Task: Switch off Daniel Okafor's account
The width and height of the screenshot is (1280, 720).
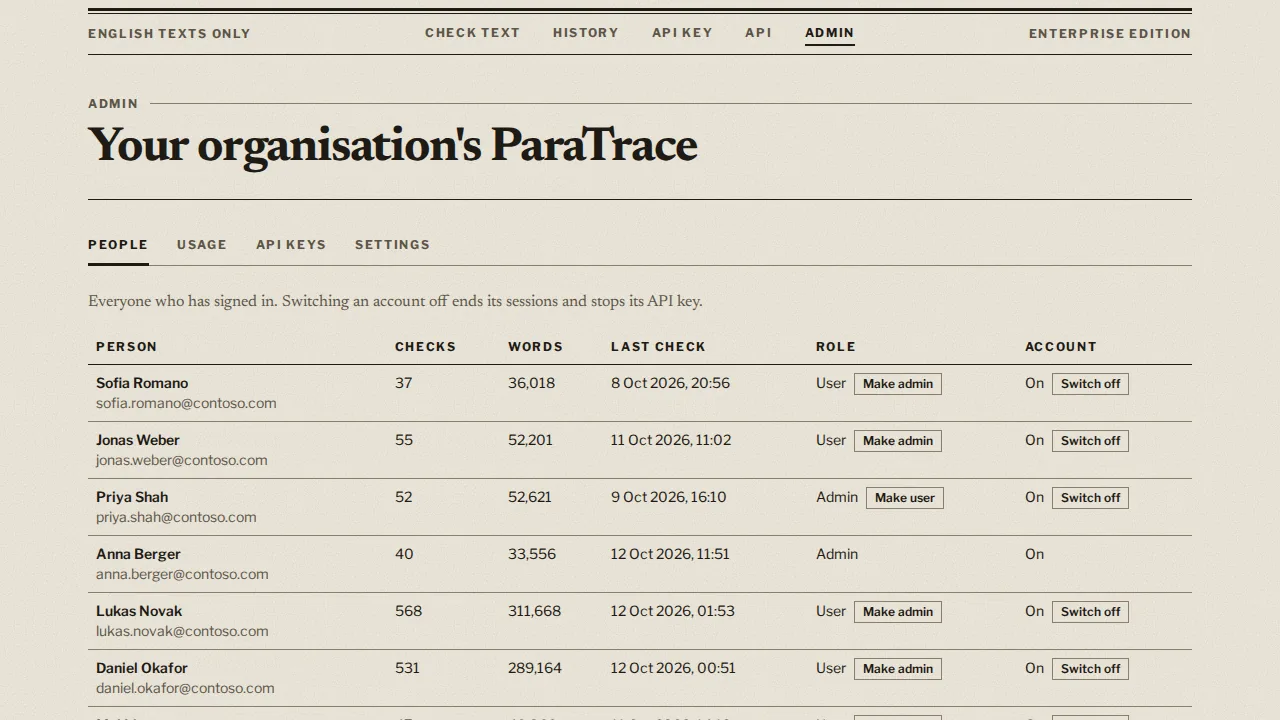Action: [1090, 669]
